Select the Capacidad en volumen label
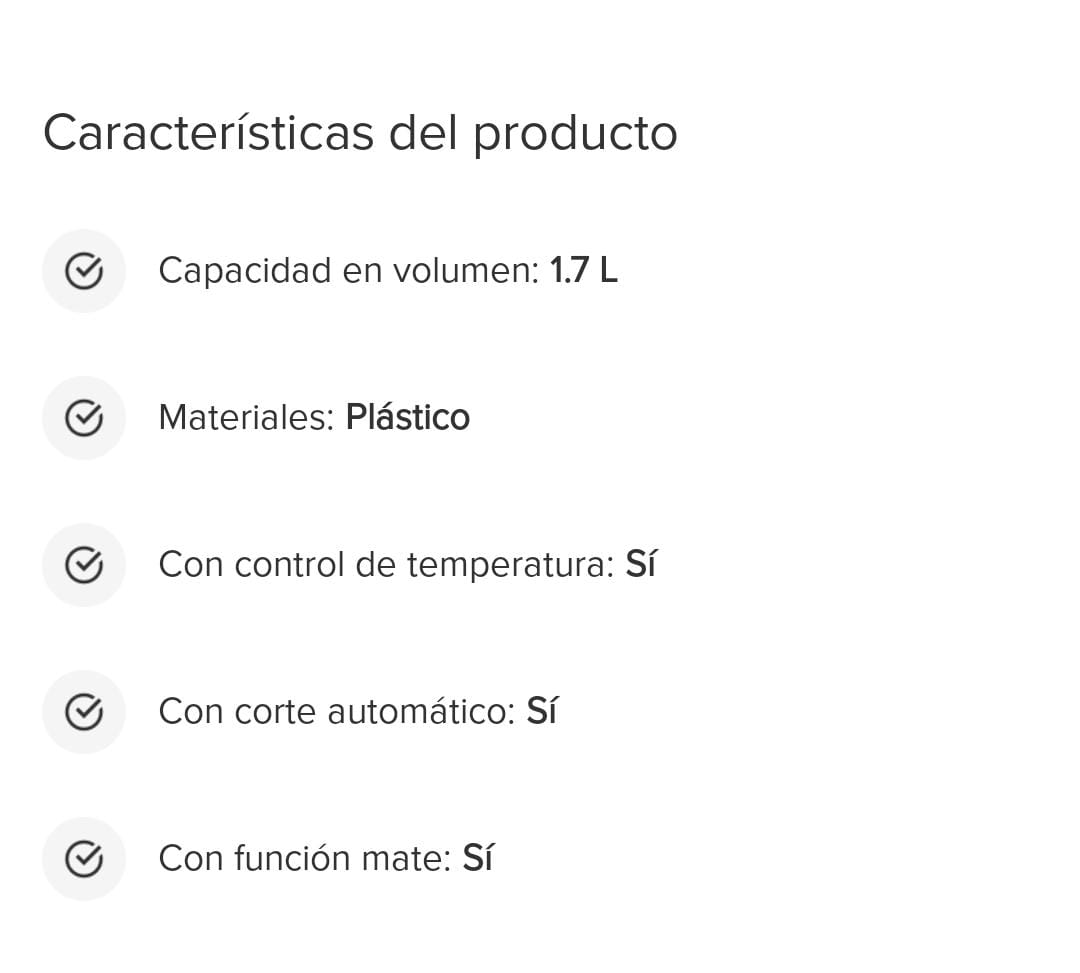1080x973 pixels. pyautogui.click(x=349, y=271)
